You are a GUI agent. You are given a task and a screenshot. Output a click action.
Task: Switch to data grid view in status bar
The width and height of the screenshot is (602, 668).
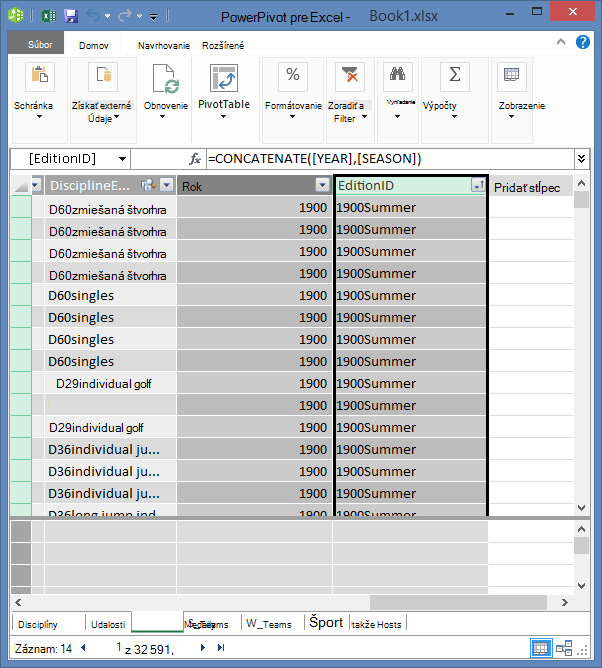click(x=541, y=648)
